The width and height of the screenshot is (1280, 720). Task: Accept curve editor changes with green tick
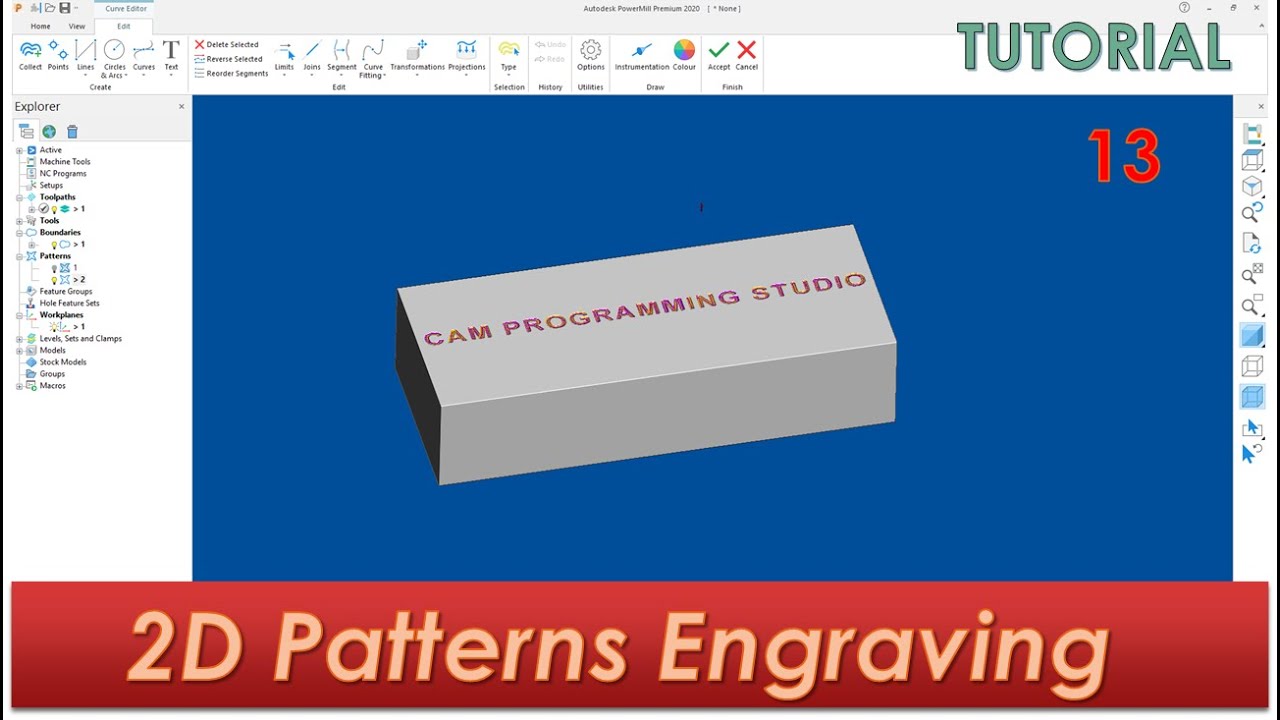(x=719, y=55)
